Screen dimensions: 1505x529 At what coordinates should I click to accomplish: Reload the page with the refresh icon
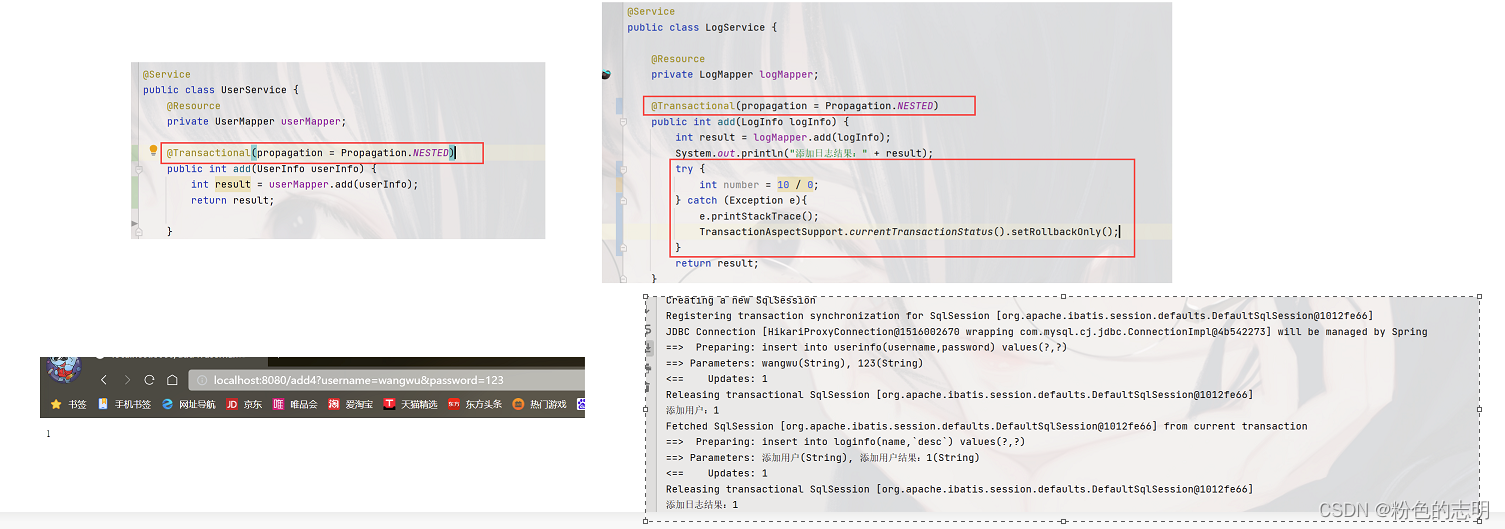pyautogui.click(x=149, y=380)
